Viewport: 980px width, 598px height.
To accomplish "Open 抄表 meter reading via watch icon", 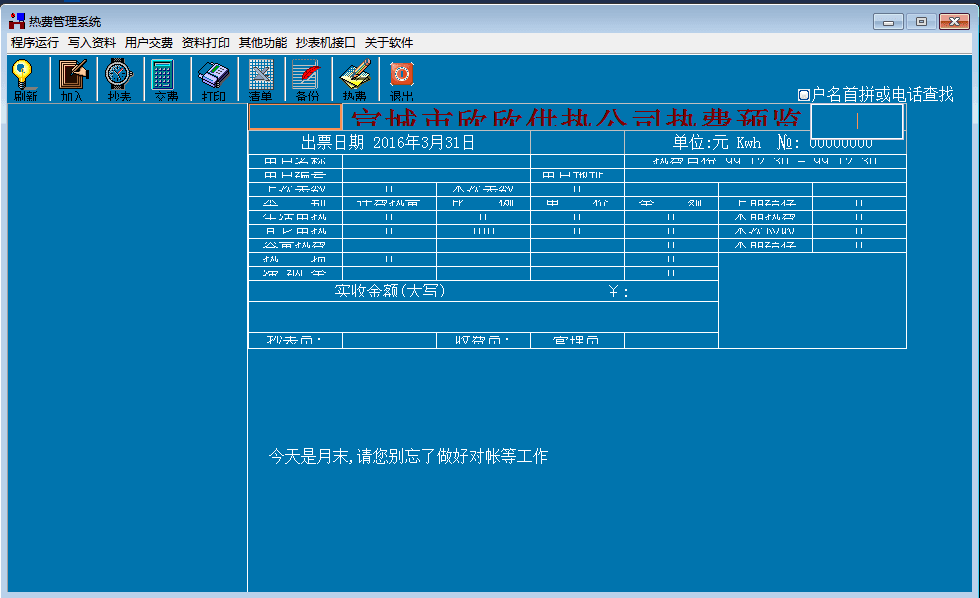I will pos(119,79).
